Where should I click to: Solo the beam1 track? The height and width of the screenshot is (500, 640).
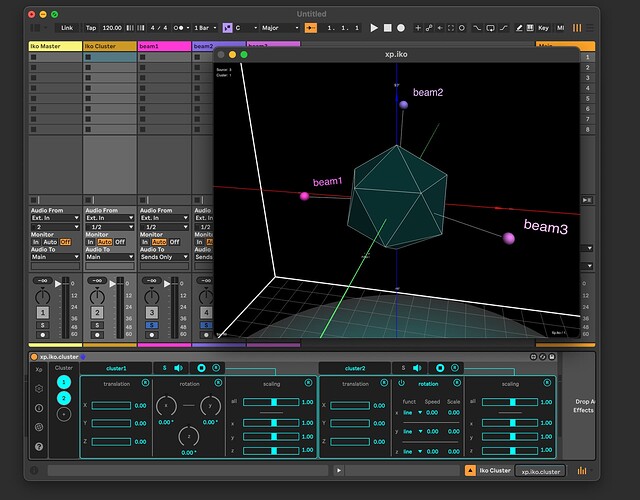click(x=153, y=325)
